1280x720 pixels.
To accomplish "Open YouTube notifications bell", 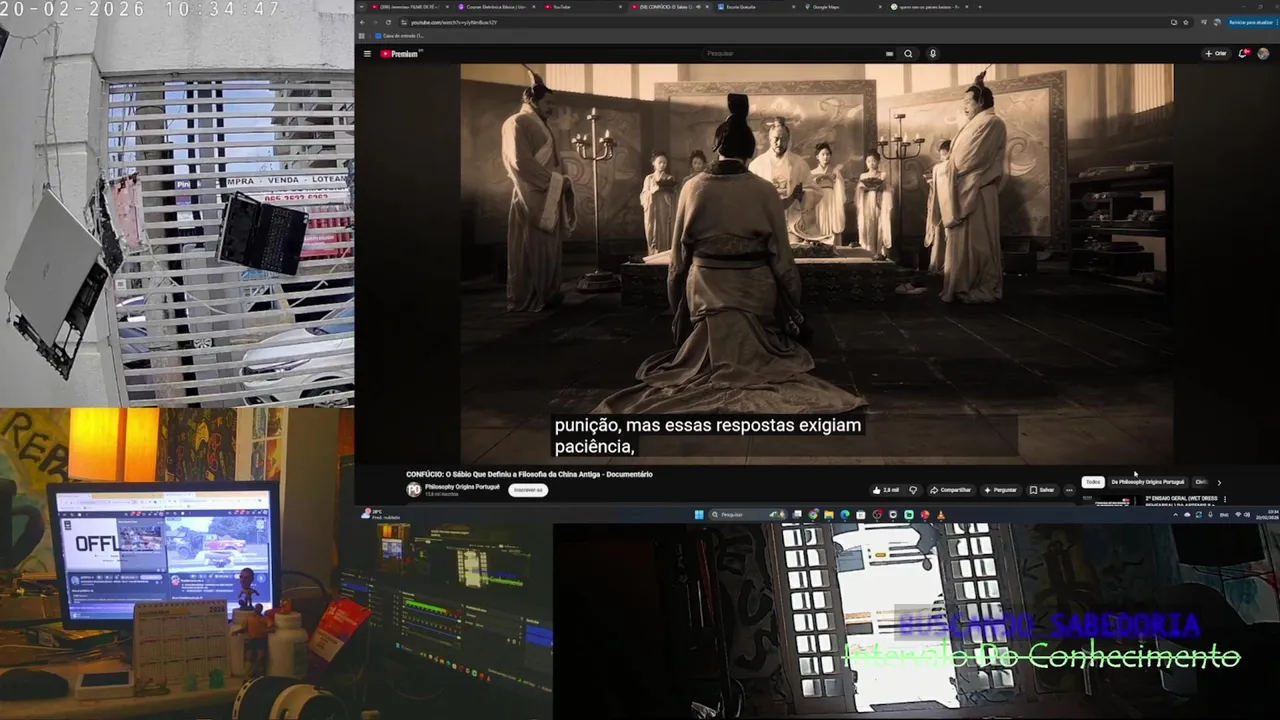I will [x=1244, y=54].
